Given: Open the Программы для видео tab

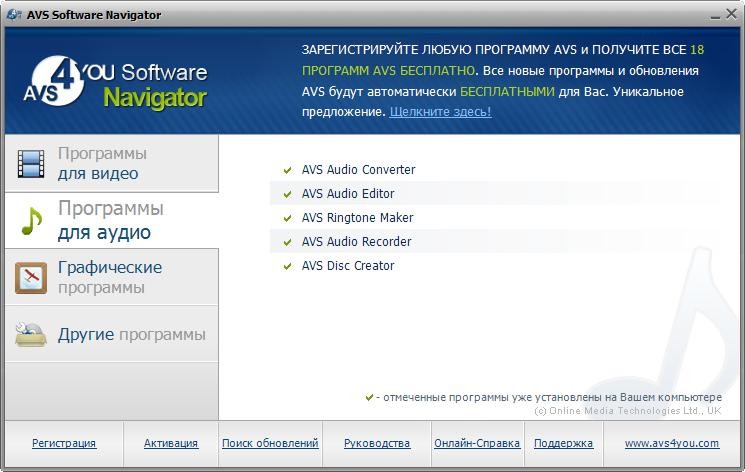Looking at the screenshot, I should click(x=112, y=164).
